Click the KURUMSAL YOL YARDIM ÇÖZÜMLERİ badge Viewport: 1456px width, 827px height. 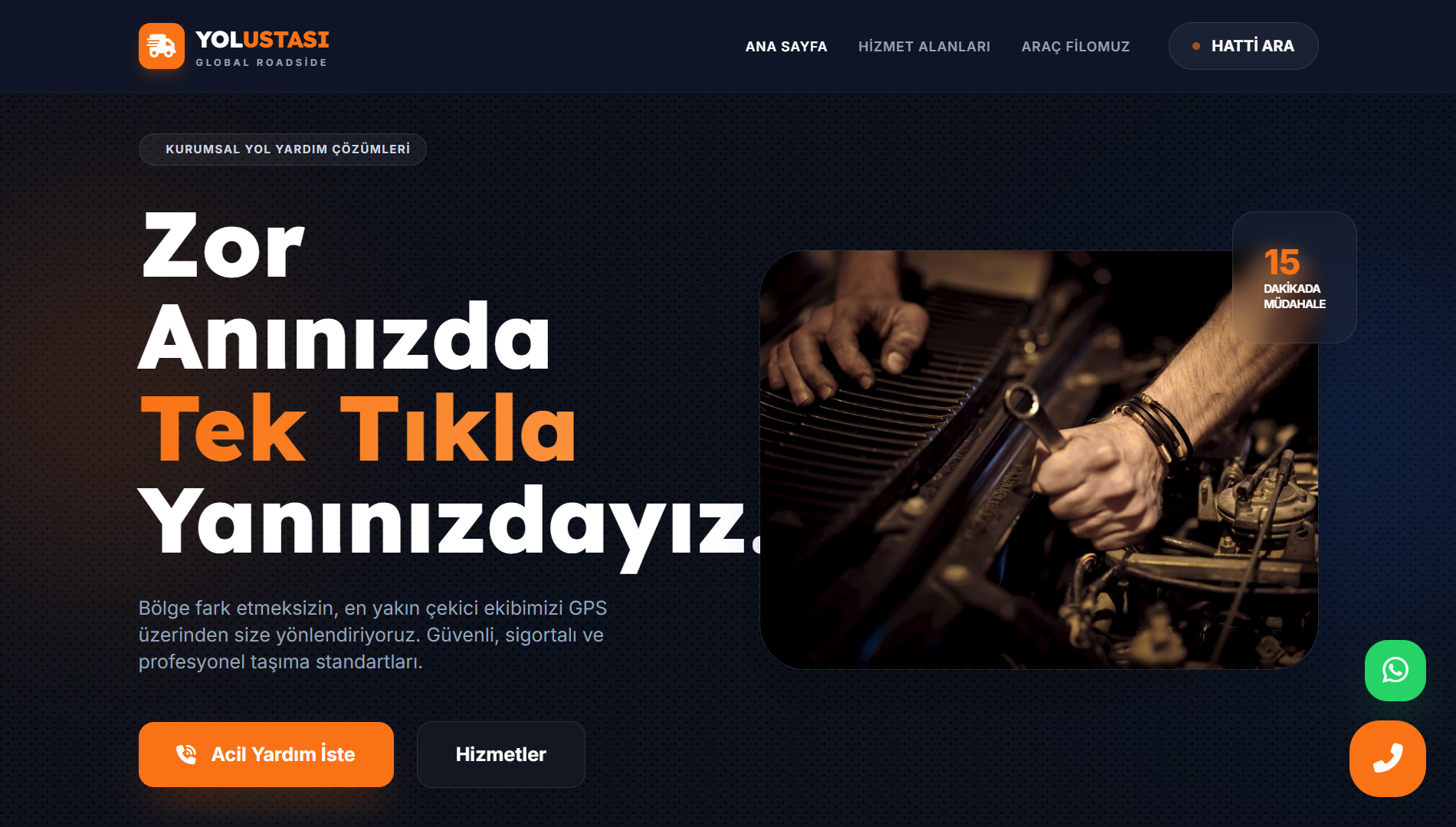pyautogui.click(x=282, y=149)
